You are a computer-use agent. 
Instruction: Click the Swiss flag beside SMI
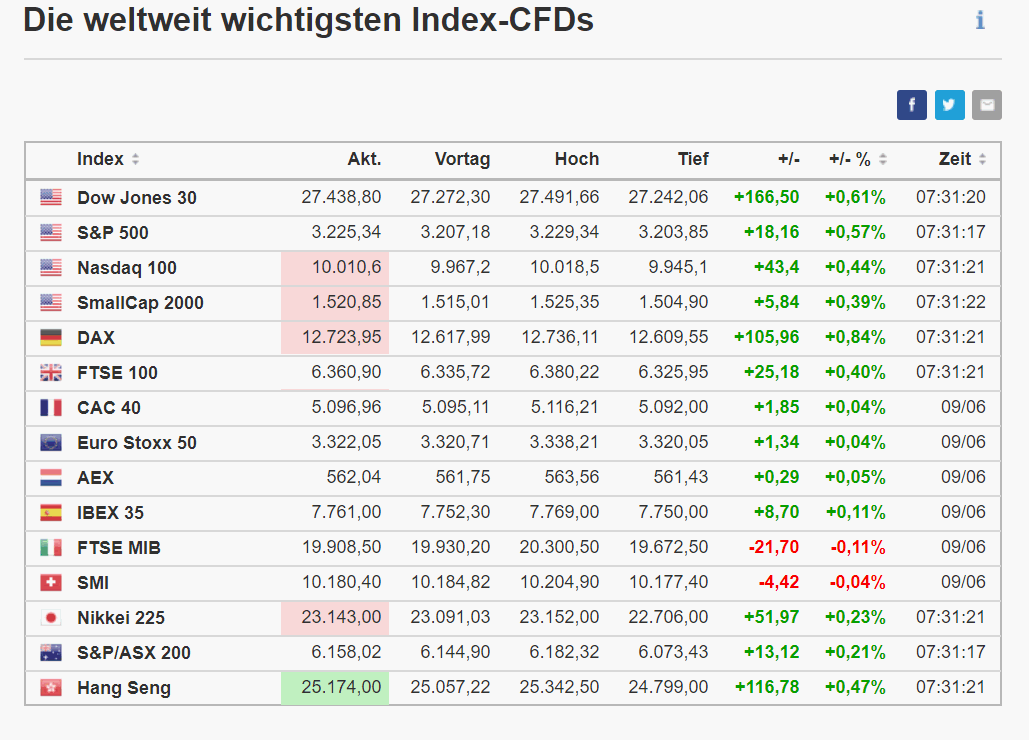51,583
